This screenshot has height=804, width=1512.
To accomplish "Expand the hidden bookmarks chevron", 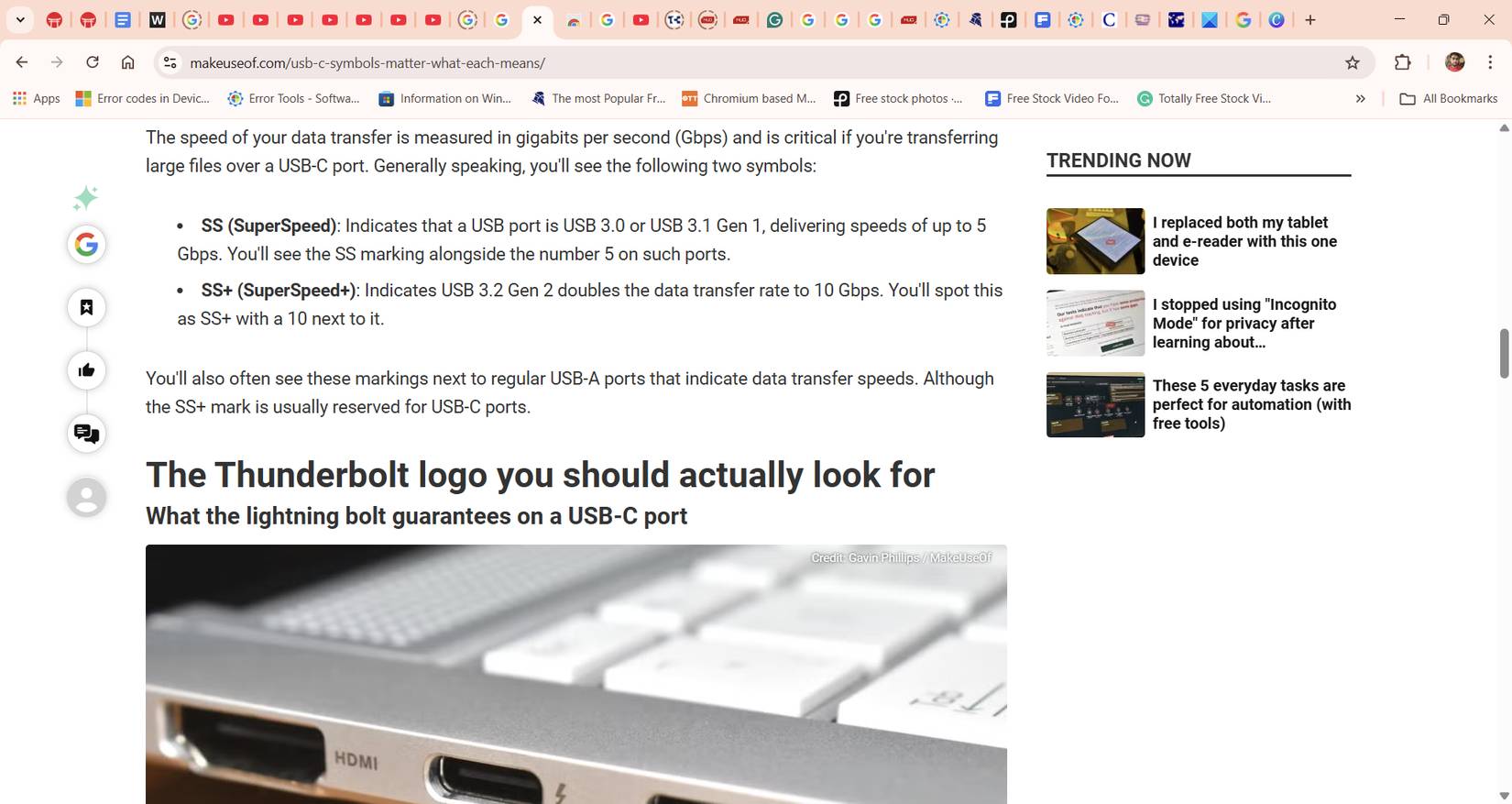I will pyautogui.click(x=1361, y=98).
